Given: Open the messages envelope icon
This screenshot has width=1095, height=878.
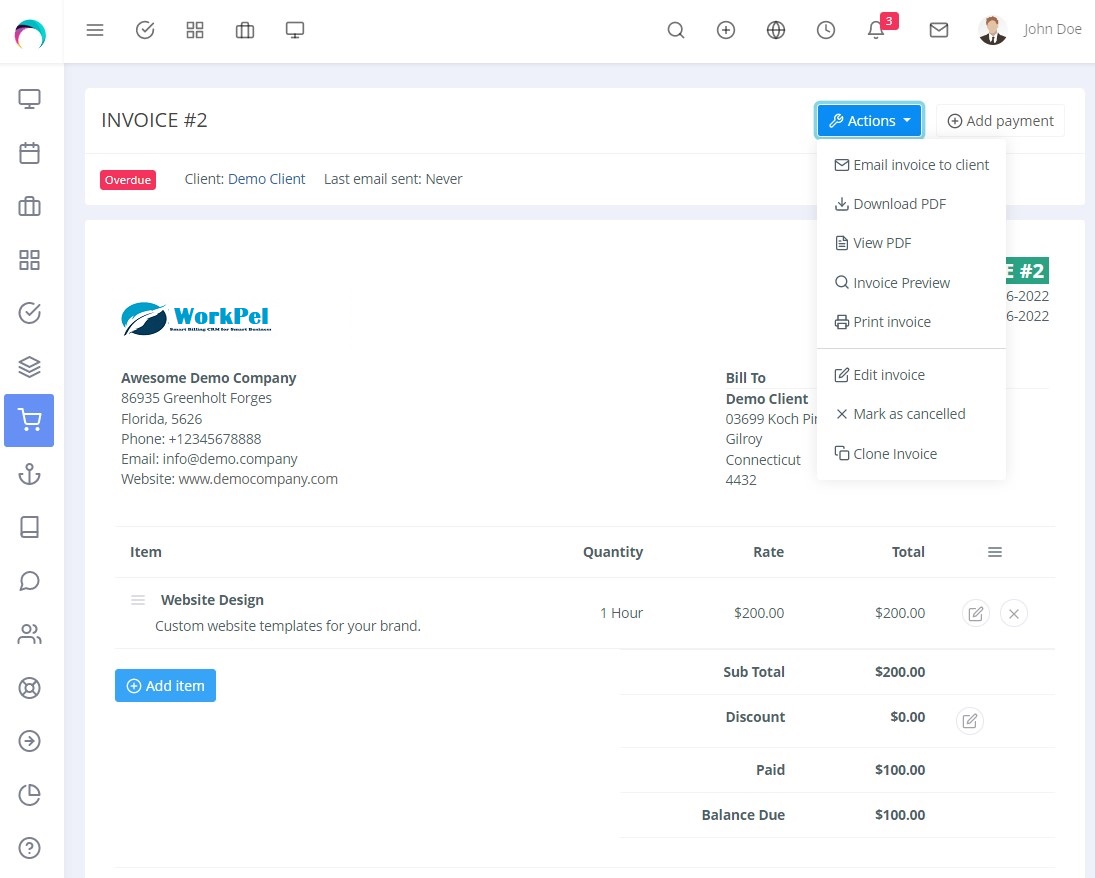Looking at the screenshot, I should coord(939,30).
